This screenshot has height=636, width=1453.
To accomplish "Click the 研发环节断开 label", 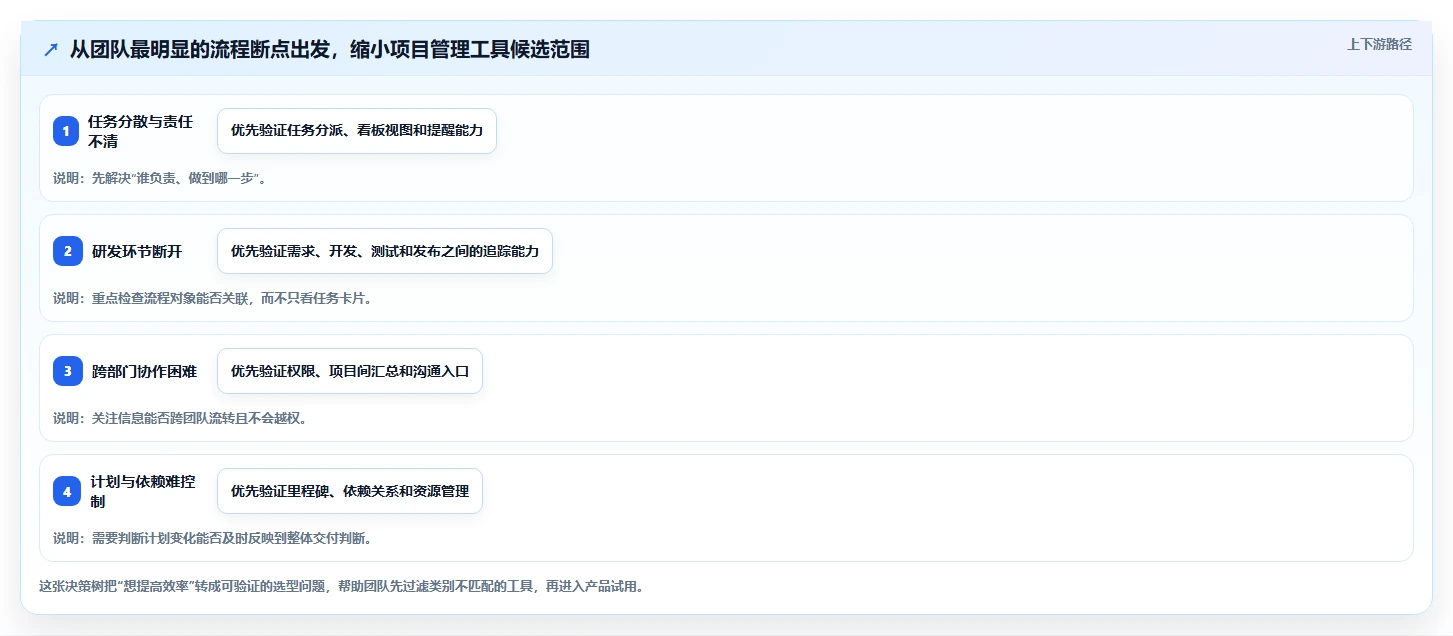I will [x=137, y=251].
